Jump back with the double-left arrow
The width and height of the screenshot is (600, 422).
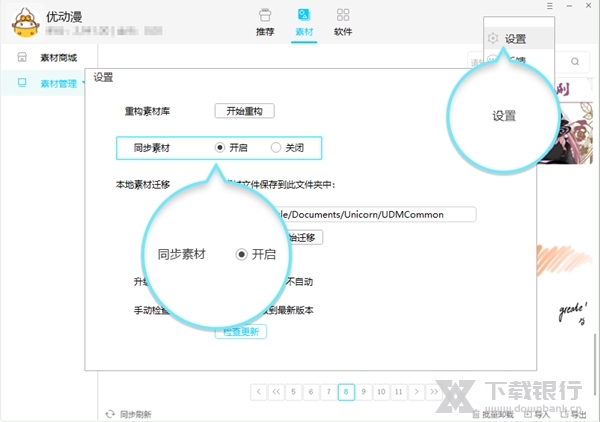tap(276, 392)
